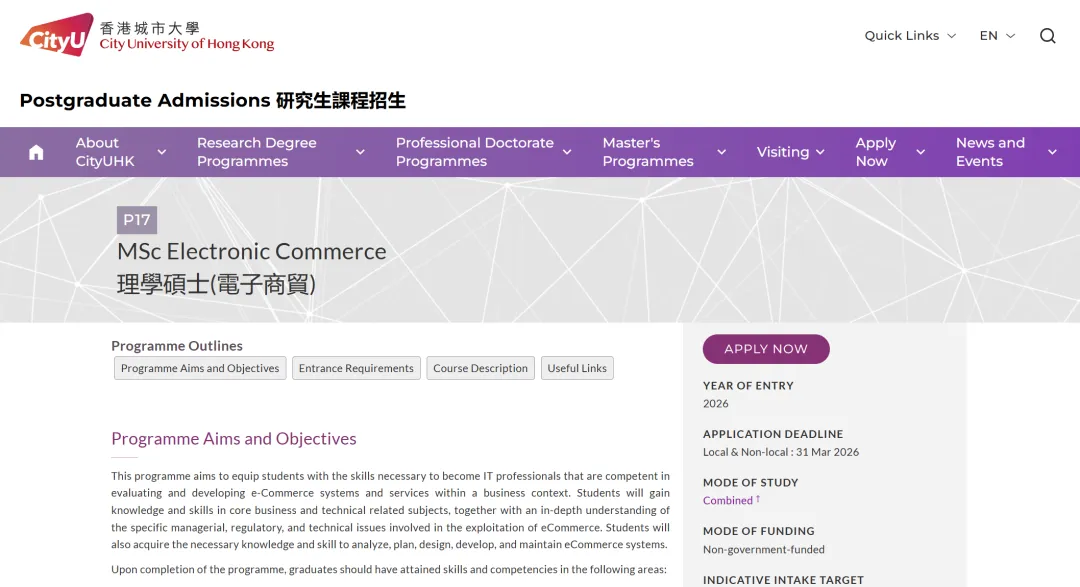The height and width of the screenshot is (587, 1080).
Task: Click the Postgraduate Admissions header title
Action: [x=212, y=100]
